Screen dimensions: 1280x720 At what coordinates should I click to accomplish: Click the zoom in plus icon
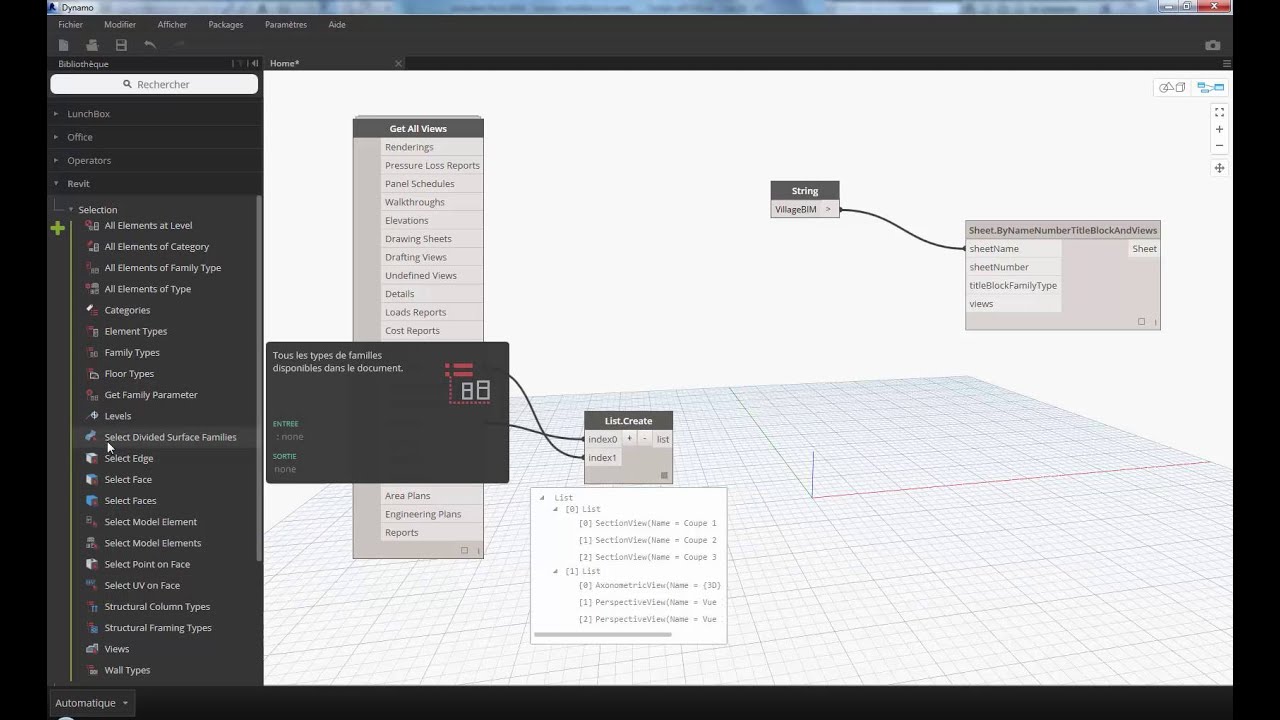[1219, 129]
